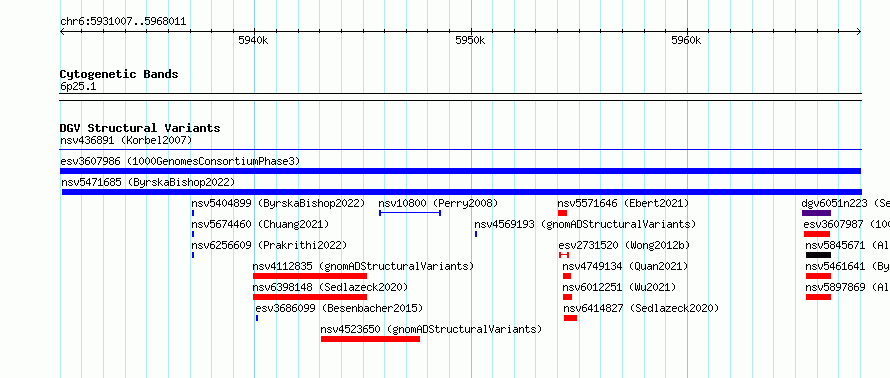
Task: Open the nsv4749134 (Quan2021) variant
Action: click(x=625, y=266)
